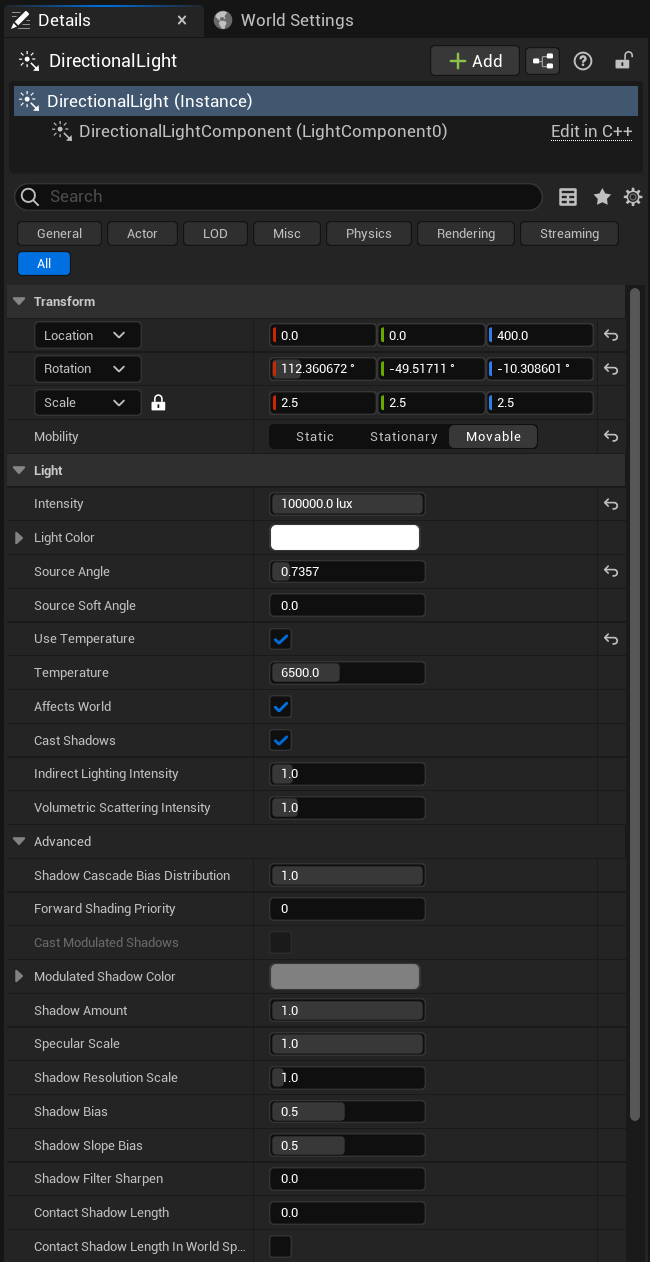Open the white Light Color swatch
This screenshot has width=650, height=1262.
click(345, 538)
